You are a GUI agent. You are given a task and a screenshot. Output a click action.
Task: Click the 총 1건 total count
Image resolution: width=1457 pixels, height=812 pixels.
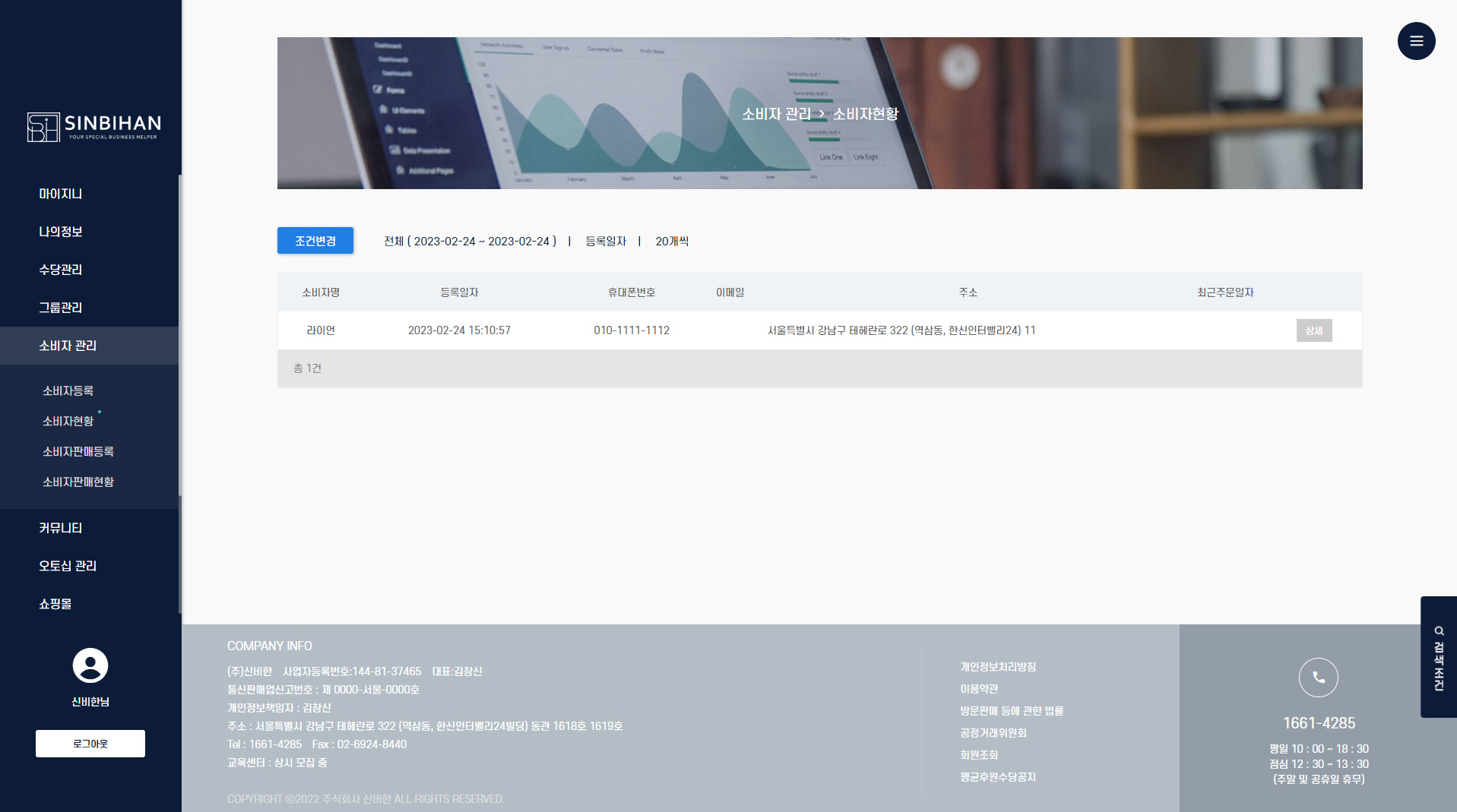(307, 368)
